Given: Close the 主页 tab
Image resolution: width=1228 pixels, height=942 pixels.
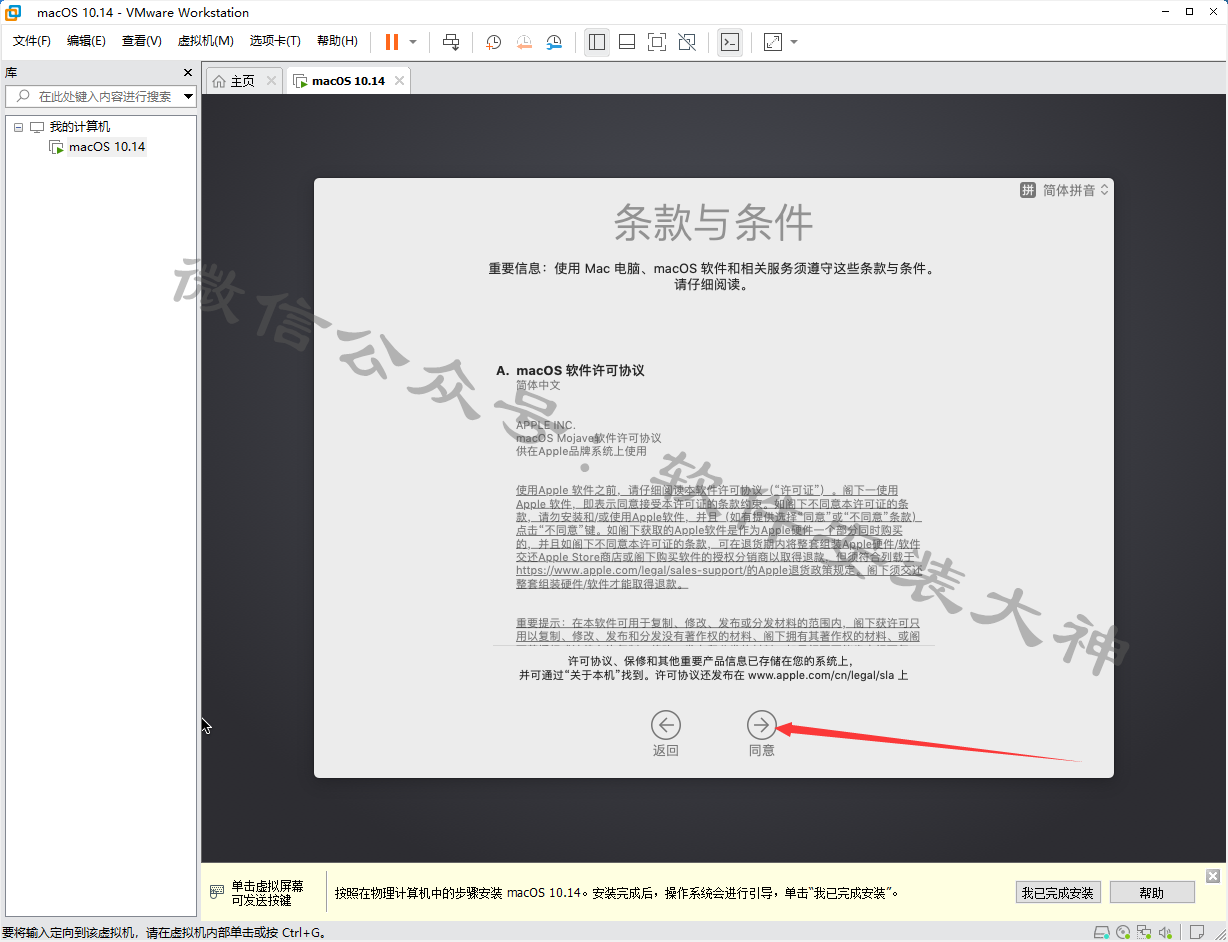Looking at the screenshot, I should point(272,81).
